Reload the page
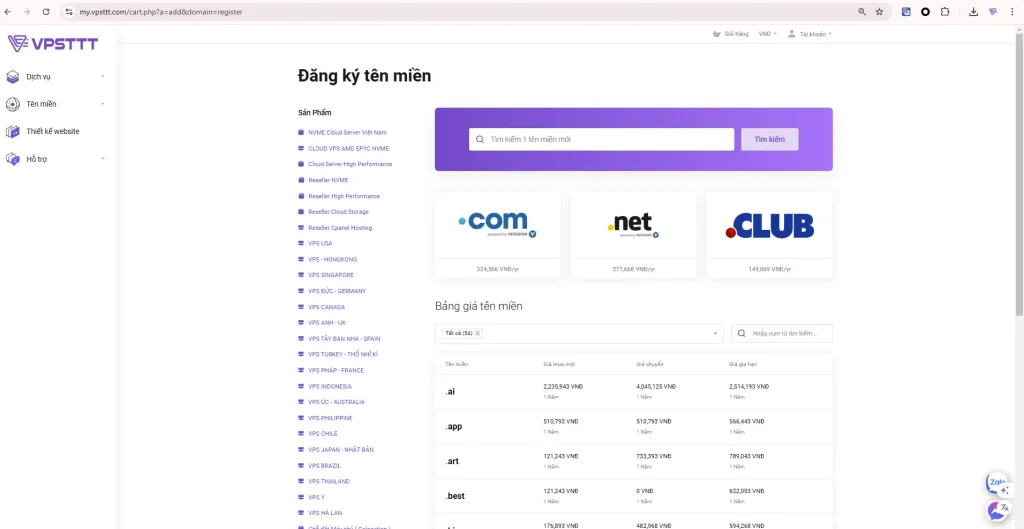This screenshot has height=529, width=1024. click(46, 12)
